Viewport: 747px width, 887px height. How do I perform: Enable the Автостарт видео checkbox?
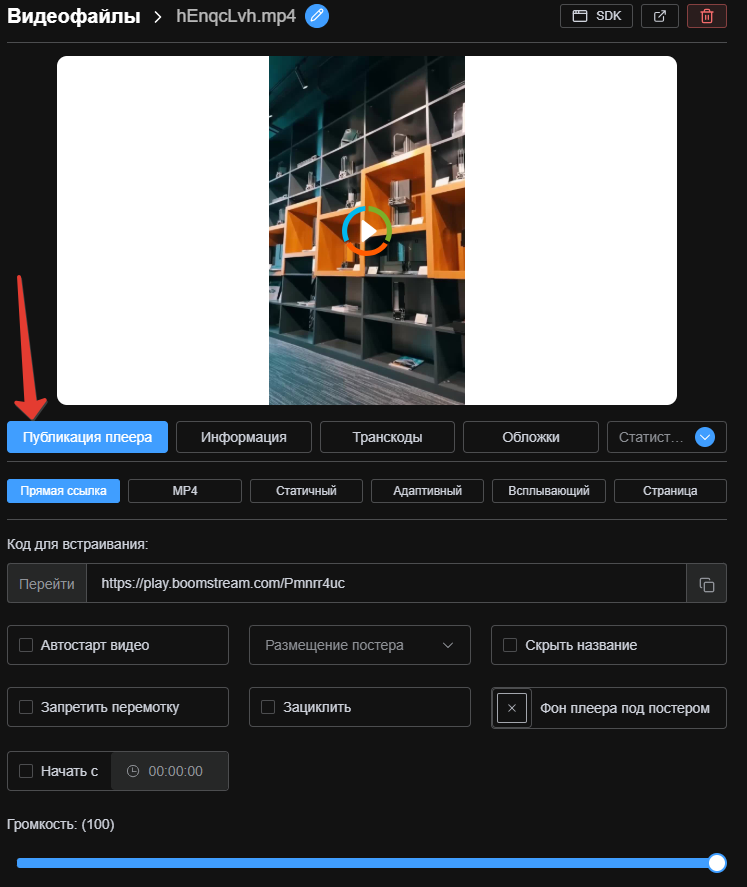pyautogui.click(x=26, y=645)
